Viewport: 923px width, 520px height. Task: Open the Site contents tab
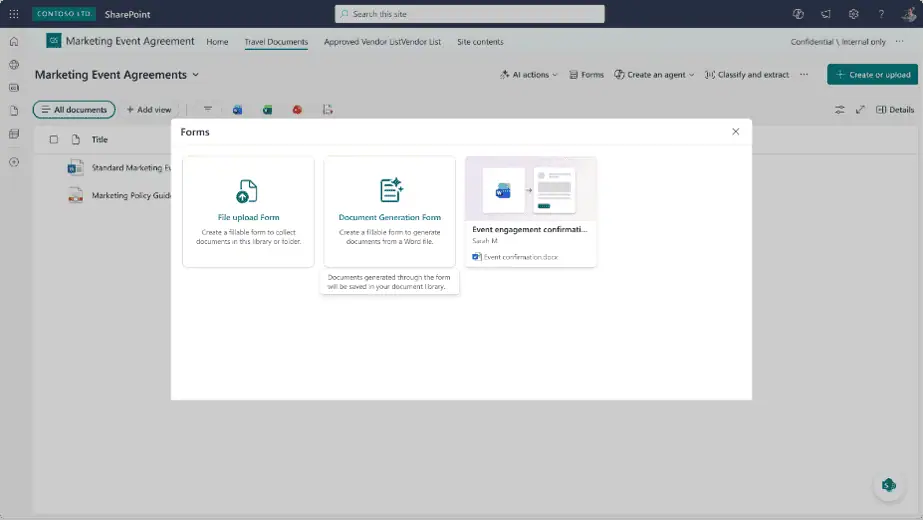480,42
